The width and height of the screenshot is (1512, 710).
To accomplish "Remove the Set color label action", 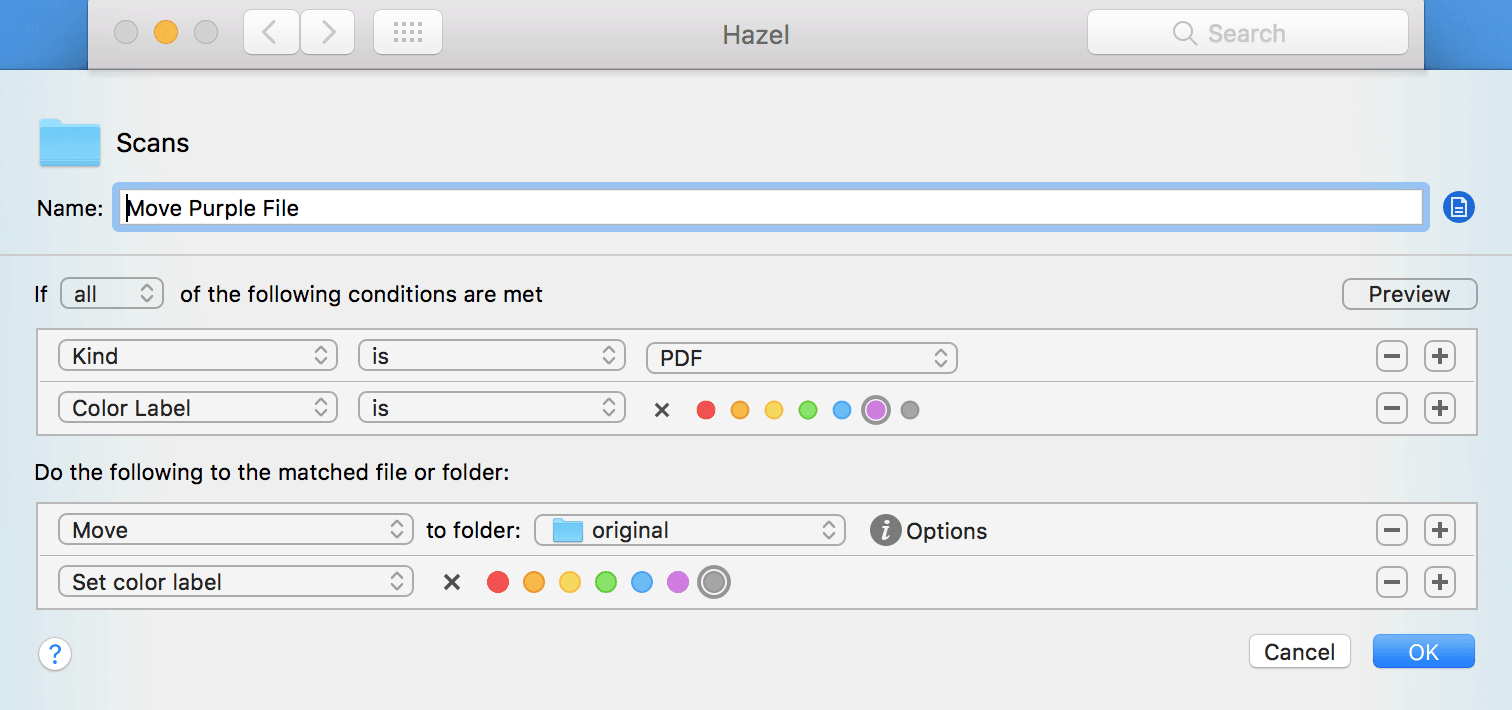I will point(1391,582).
